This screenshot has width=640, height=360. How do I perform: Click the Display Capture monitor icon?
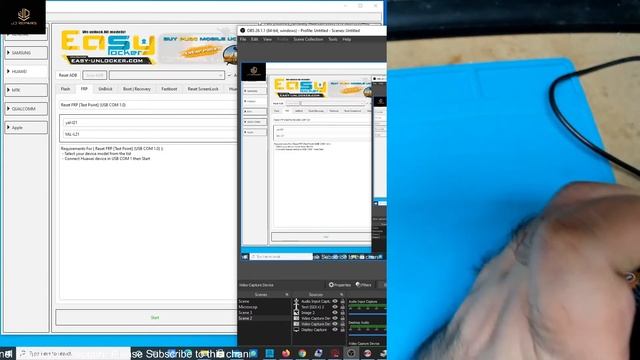point(296,330)
